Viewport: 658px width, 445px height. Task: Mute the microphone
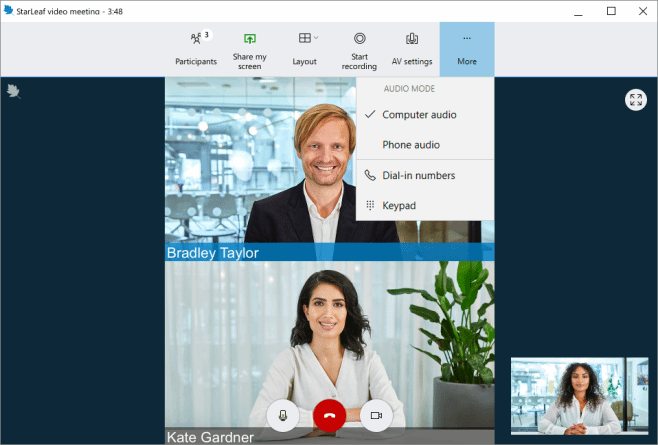click(283, 414)
